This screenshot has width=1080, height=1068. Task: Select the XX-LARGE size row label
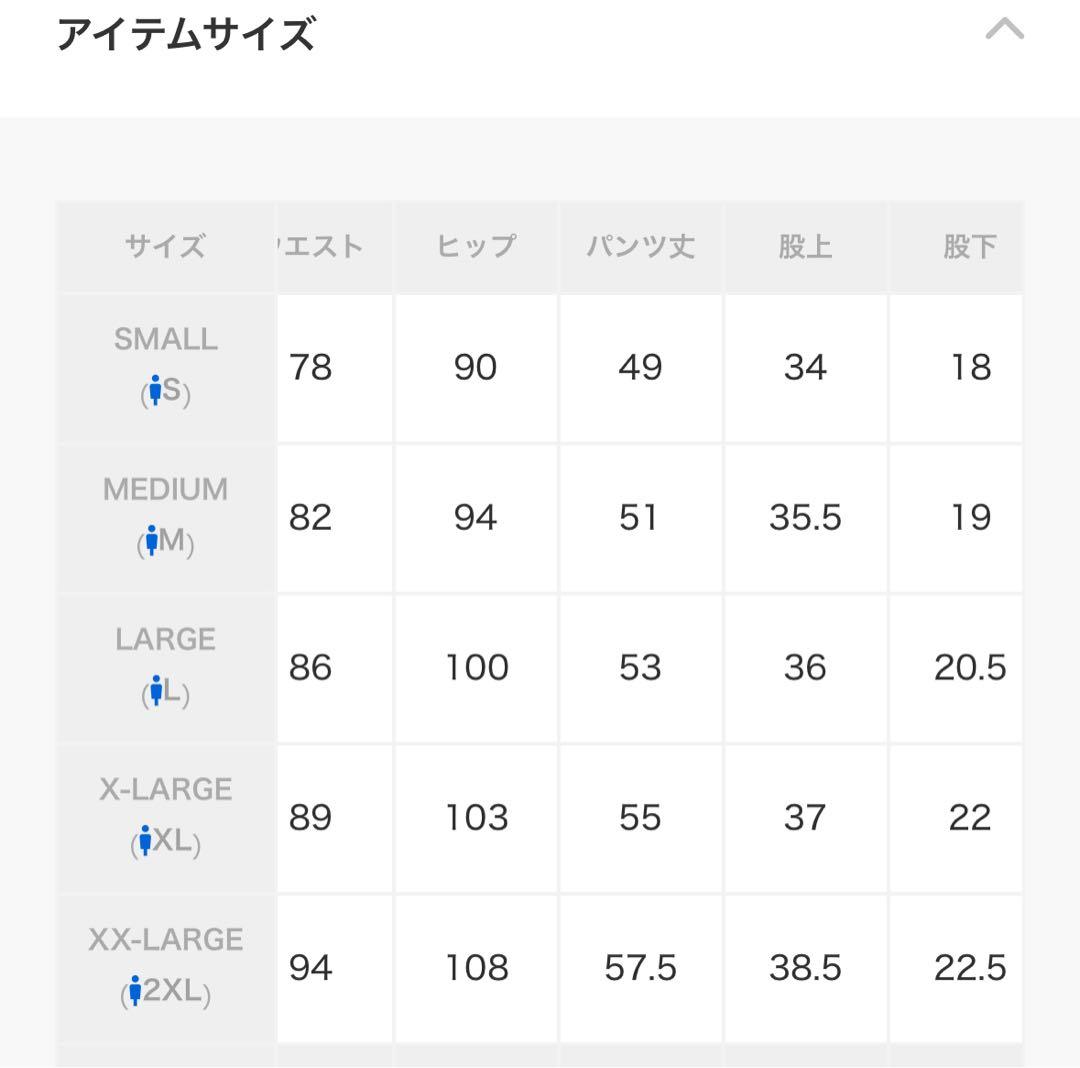pos(166,940)
